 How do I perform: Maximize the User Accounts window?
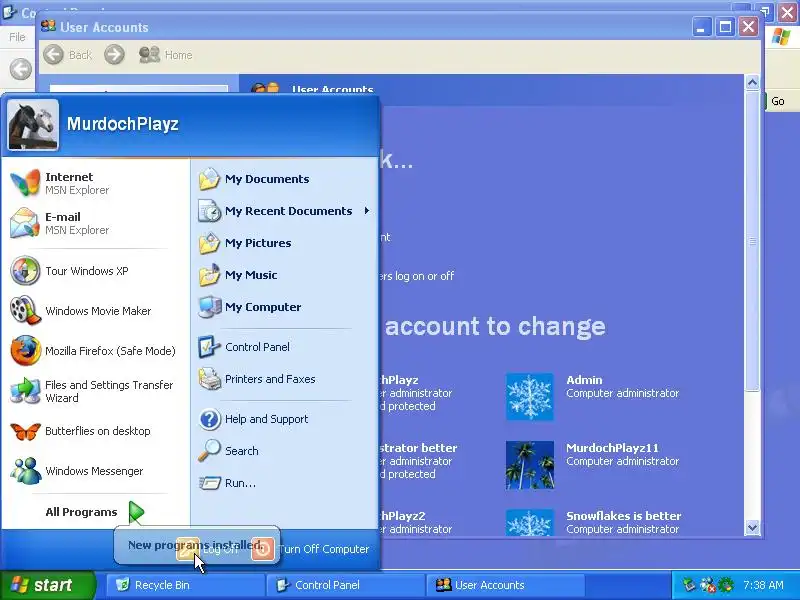coord(725,27)
